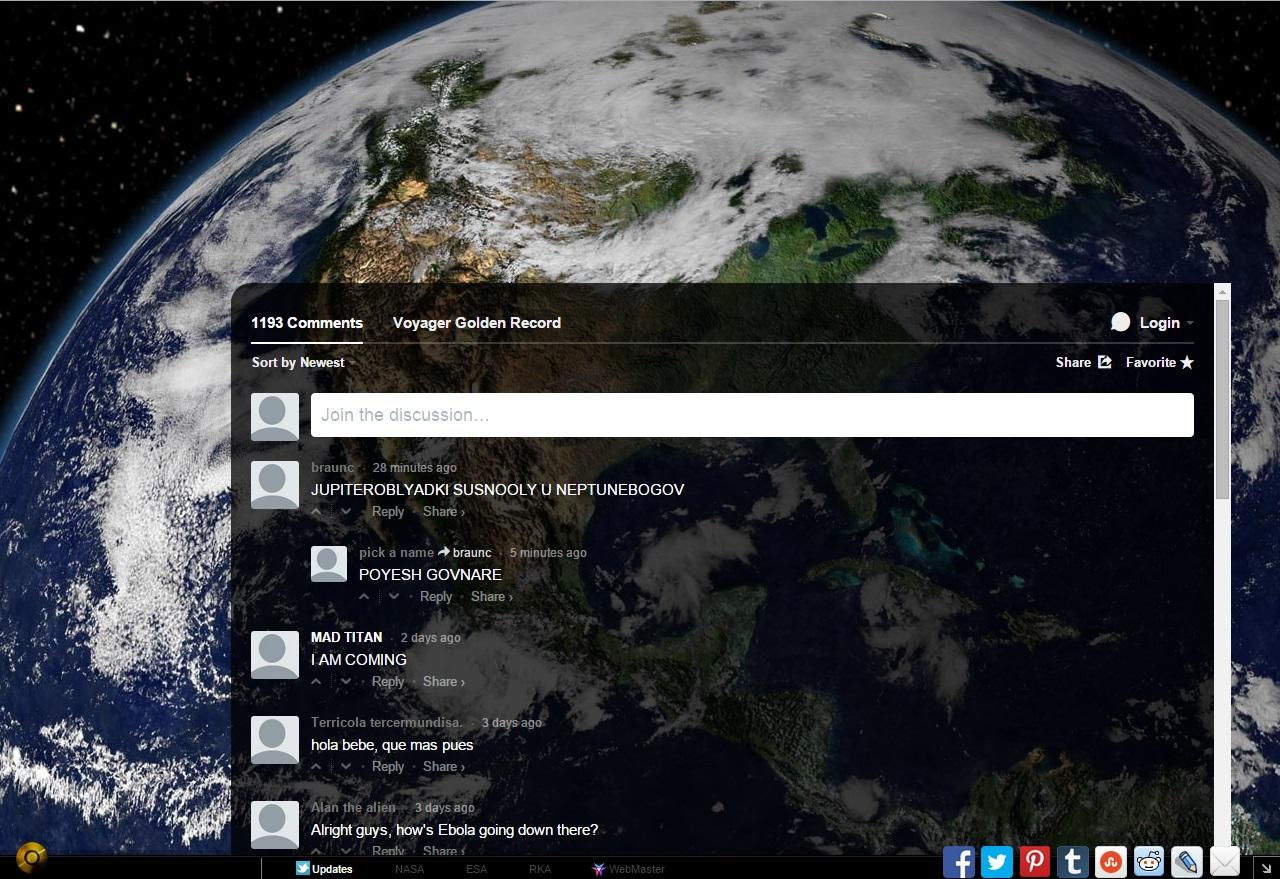Reply to the POYESH GOVNARE comment

tap(436, 596)
